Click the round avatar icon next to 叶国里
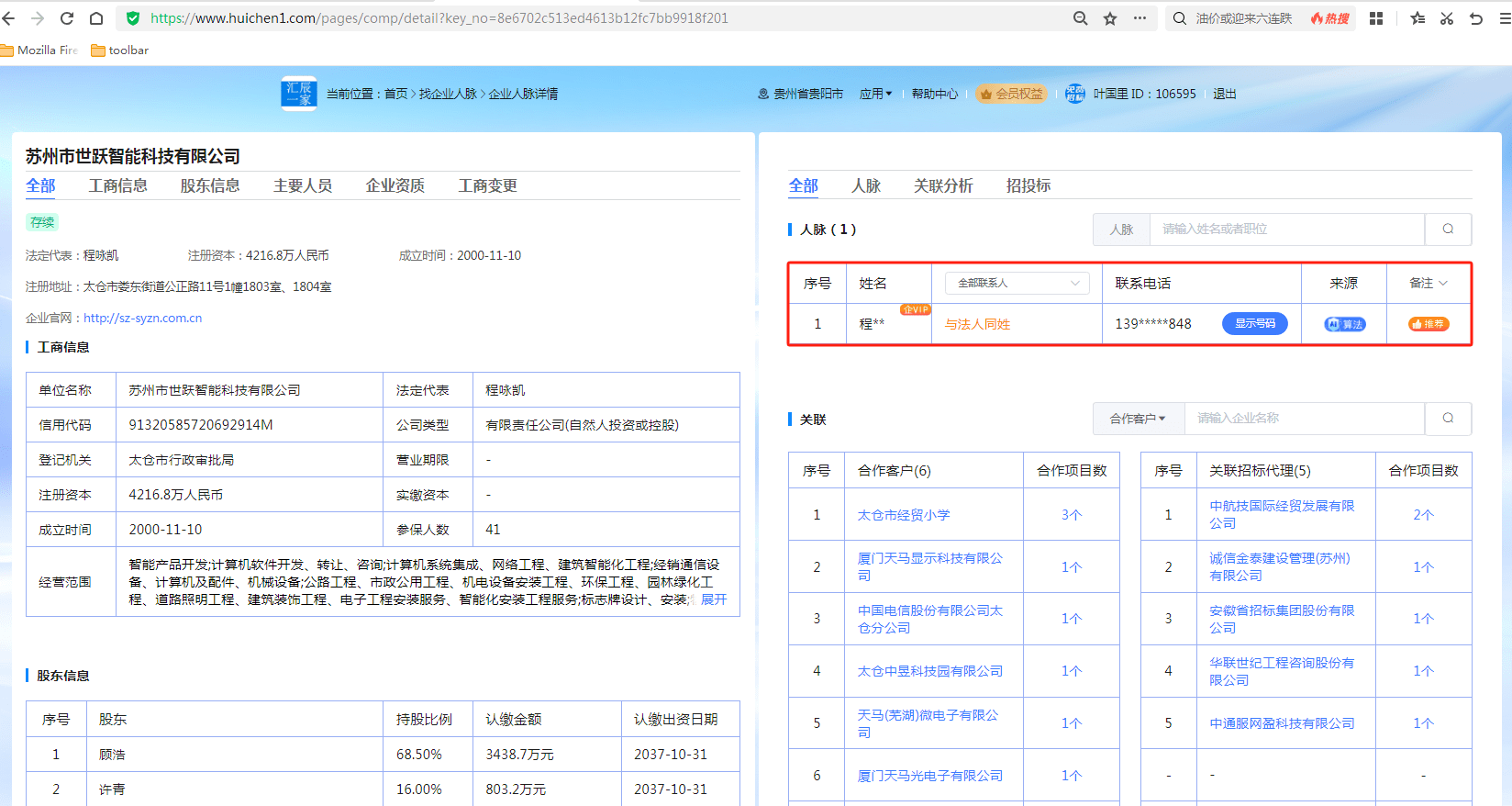Screen dimensions: 1512x806 point(1075,94)
